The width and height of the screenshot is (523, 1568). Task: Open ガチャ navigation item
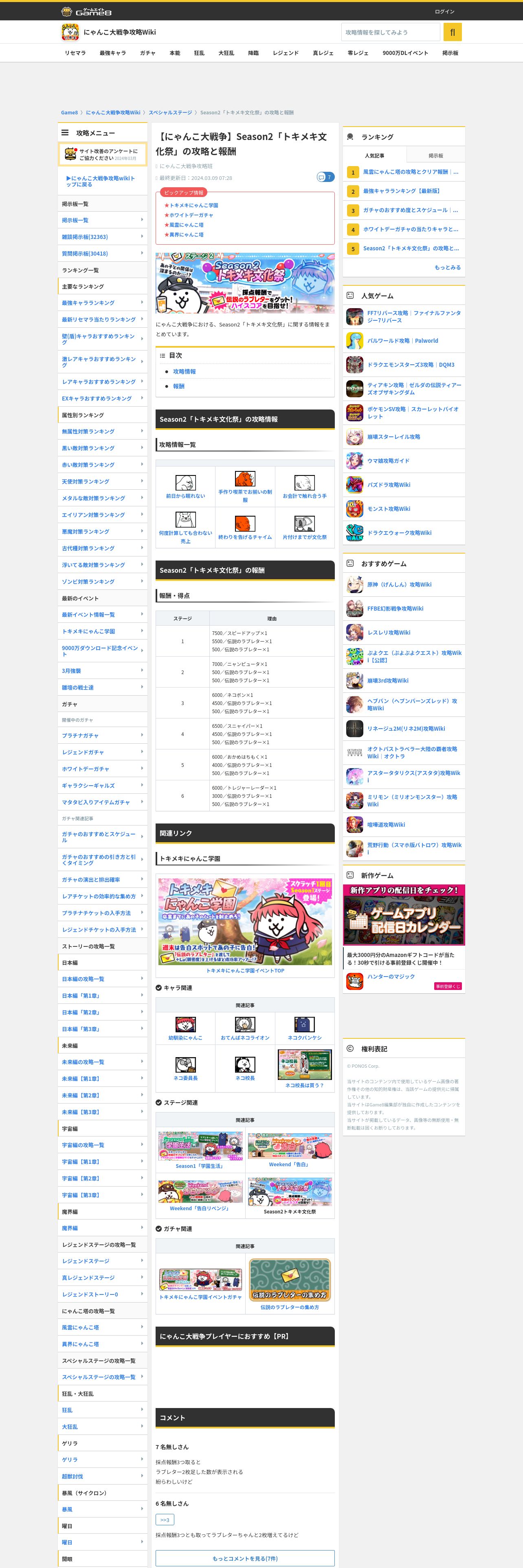point(147,53)
